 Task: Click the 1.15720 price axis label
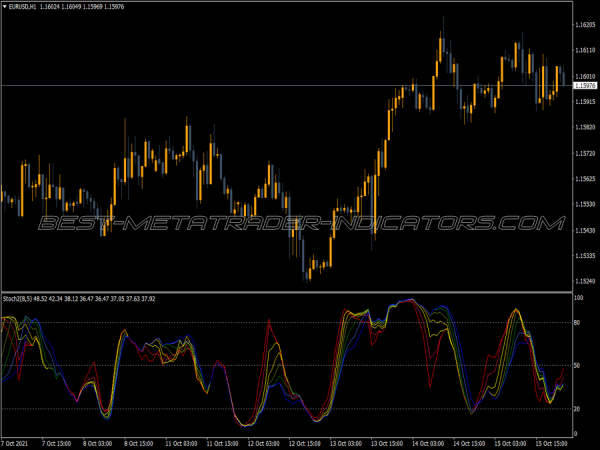tap(585, 153)
